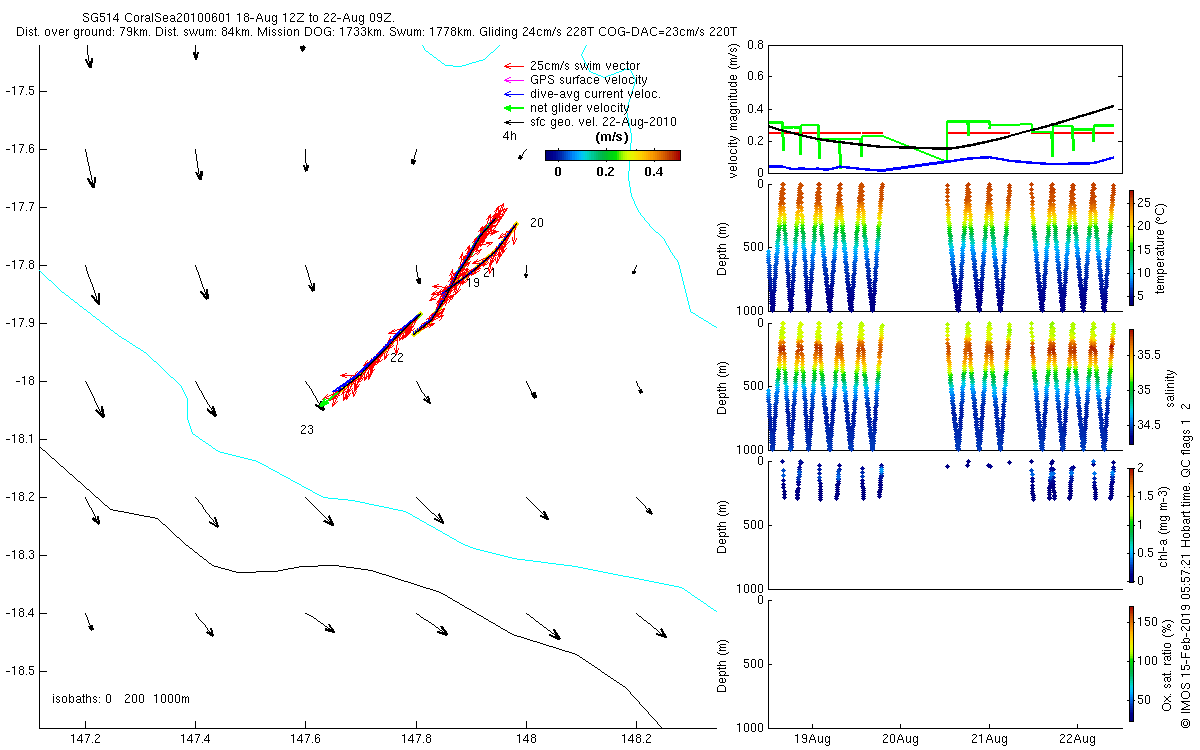Click the red swim vector legend arrow
The image size is (1200, 750).
click(514, 65)
